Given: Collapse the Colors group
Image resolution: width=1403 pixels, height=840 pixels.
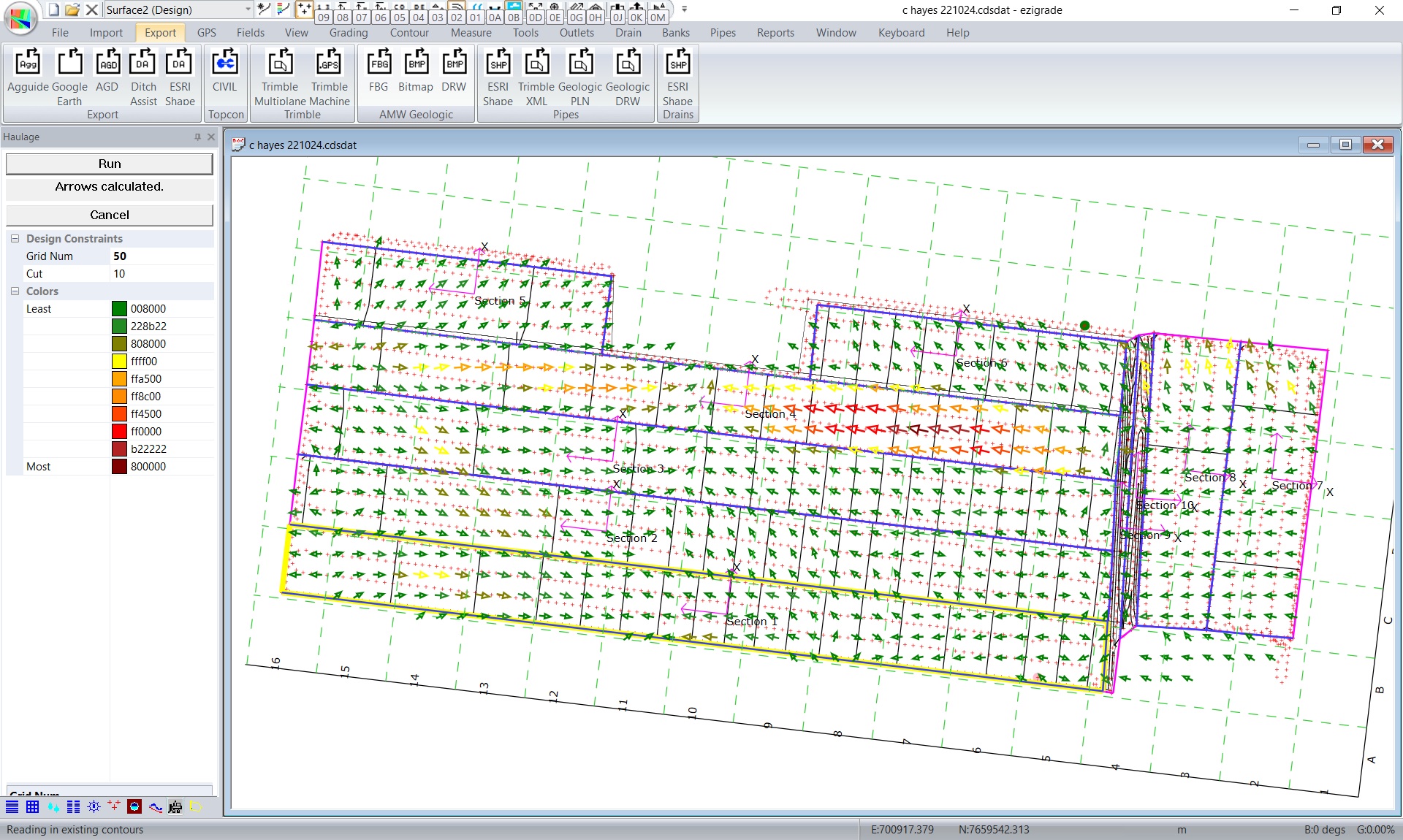Looking at the screenshot, I should [x=15, y=291].
